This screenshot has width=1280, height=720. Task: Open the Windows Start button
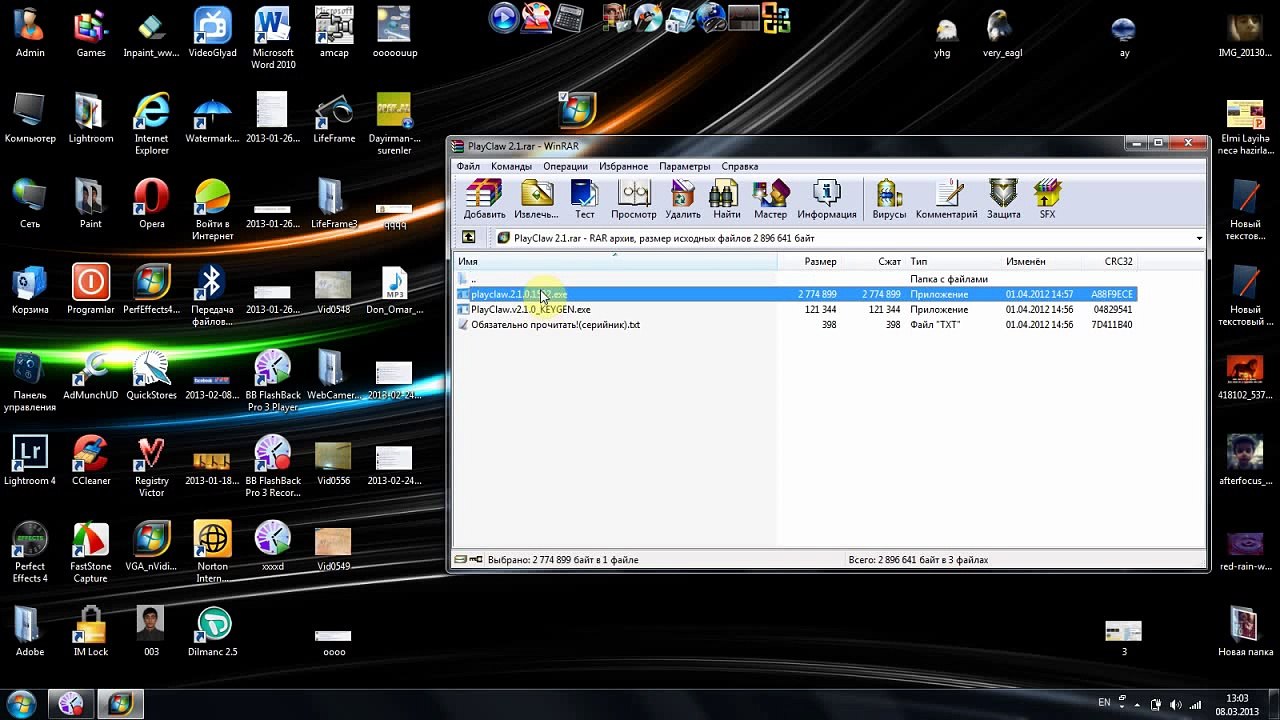pyautogui.click(x=21, y=703)
